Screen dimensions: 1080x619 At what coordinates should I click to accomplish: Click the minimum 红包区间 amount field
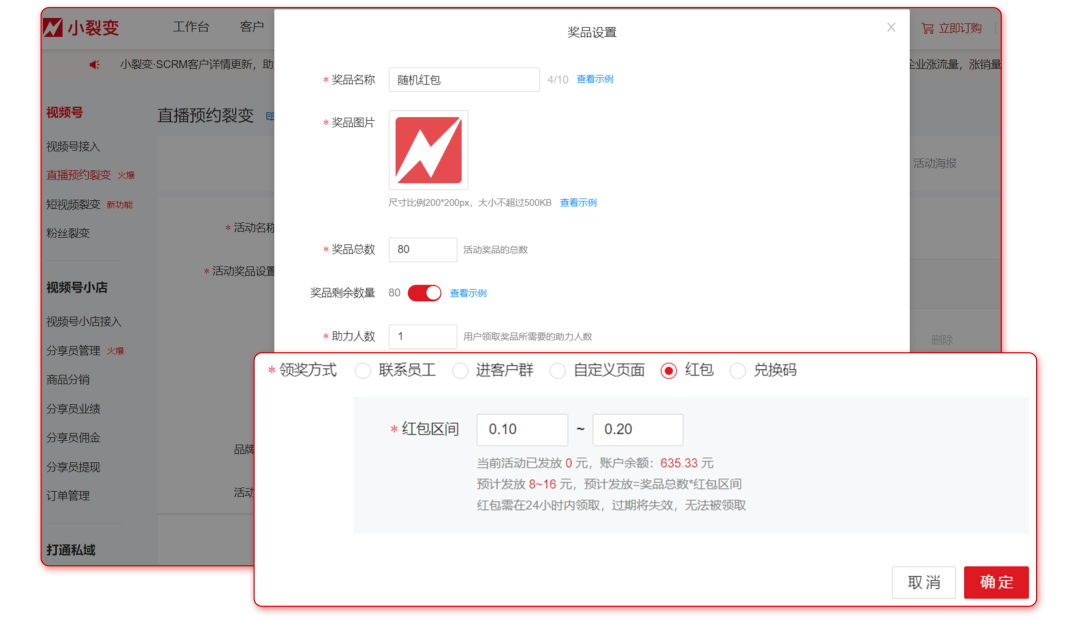(x=521, y=429)
